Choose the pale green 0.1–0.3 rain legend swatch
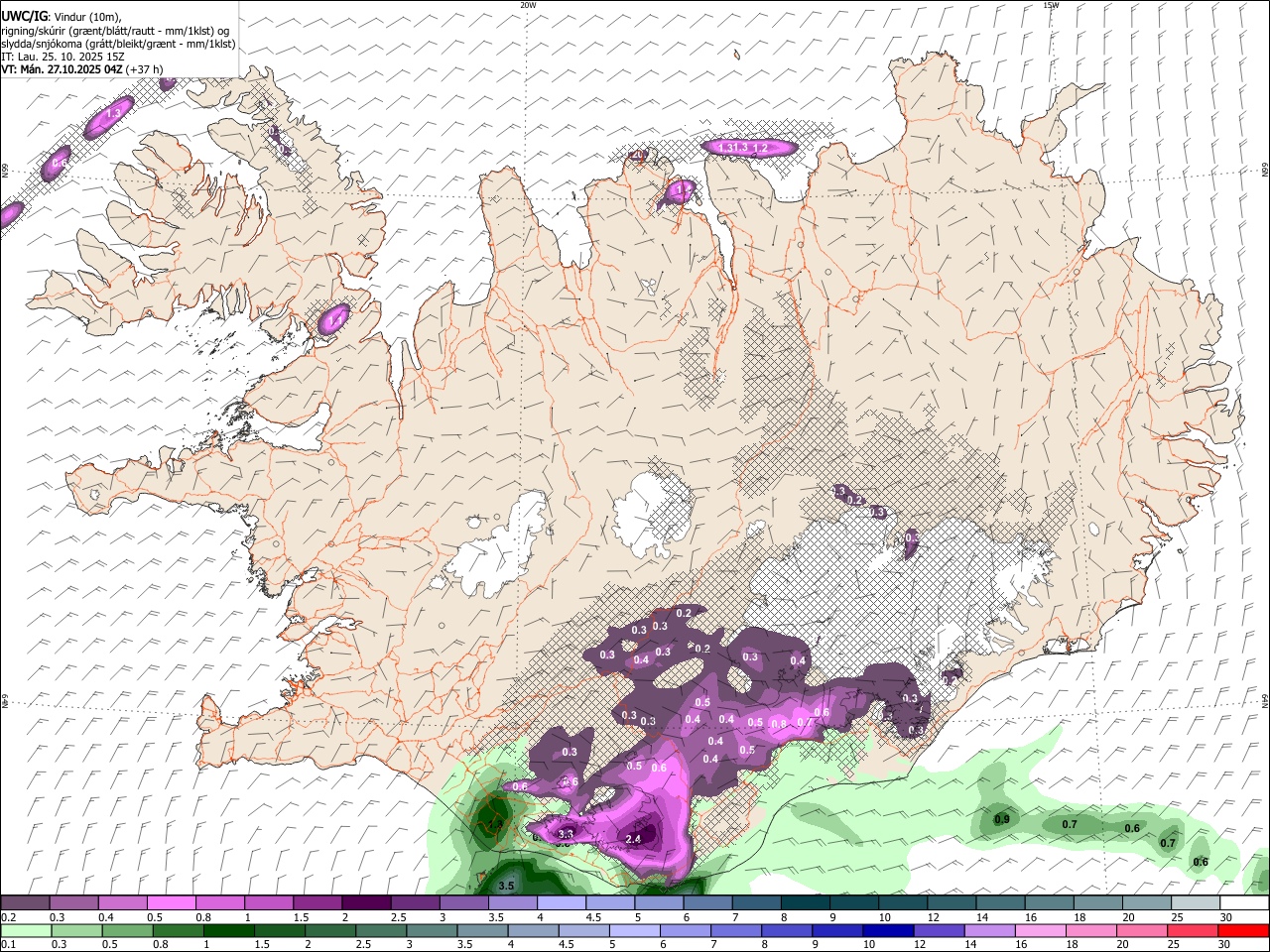1270x952 pixels. click(x=25, y=930)
